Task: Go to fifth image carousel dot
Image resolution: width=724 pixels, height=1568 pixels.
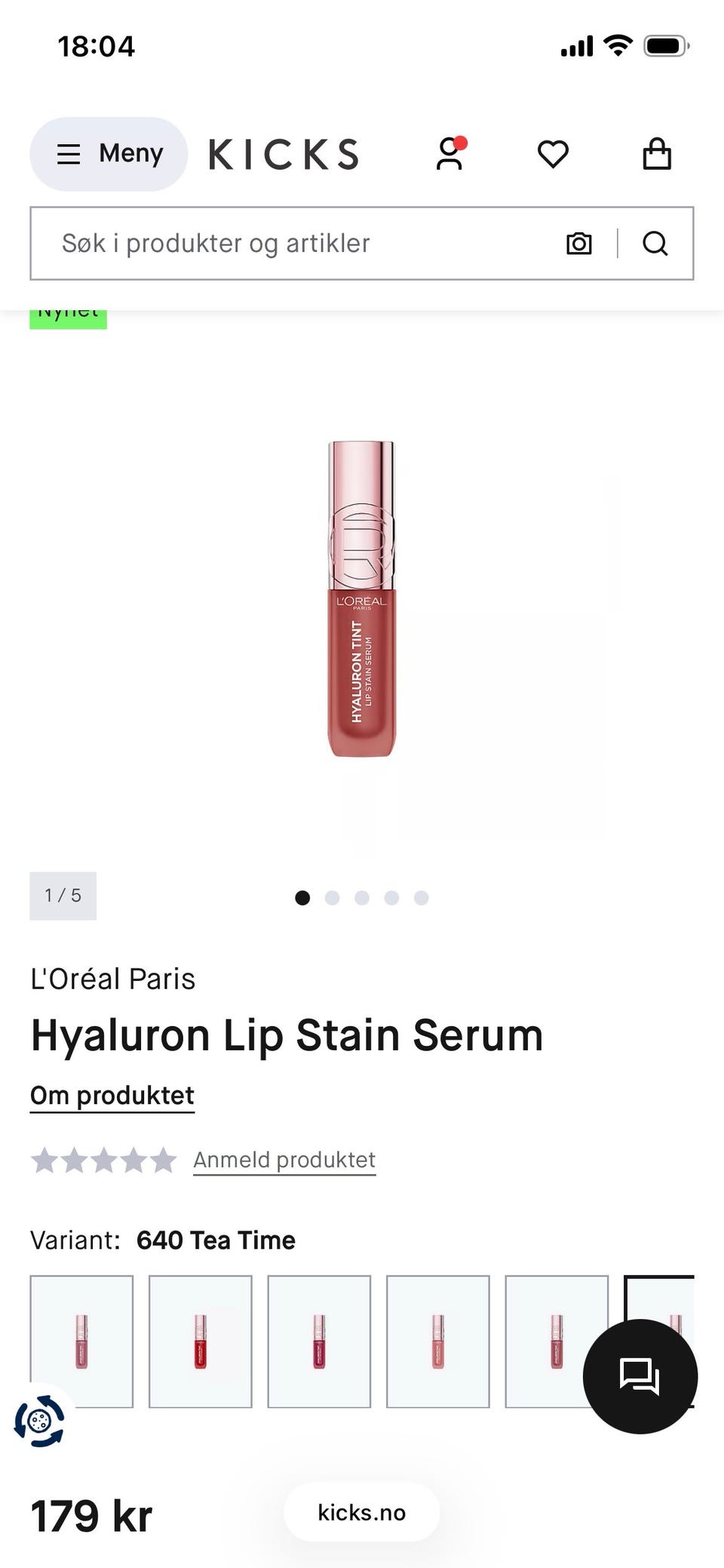Action: [422, 897]
